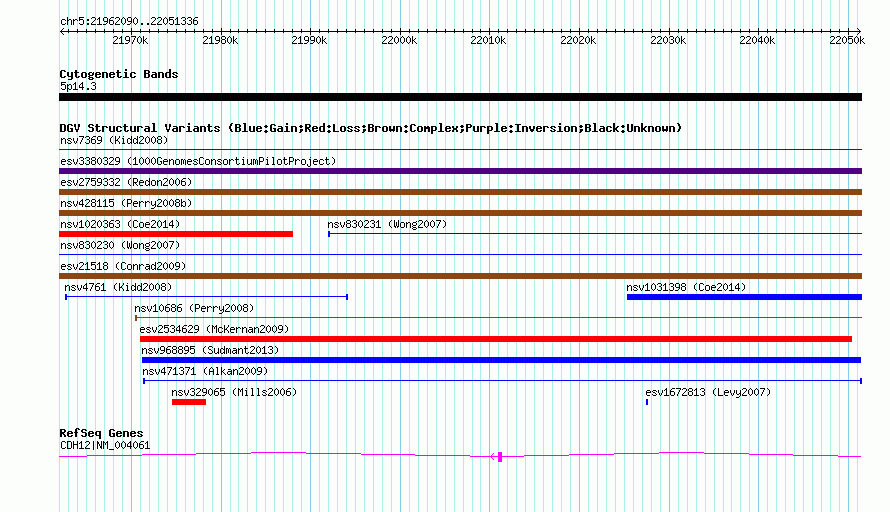Click the black 5p14.3 cytogenetic band bar
The height and width of the screenshot is (512, 890).
(x=460, y=97)
